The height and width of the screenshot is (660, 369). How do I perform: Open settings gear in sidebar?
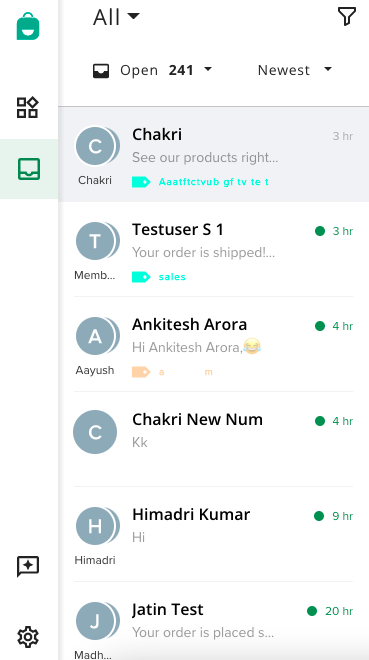pos(28,636)
